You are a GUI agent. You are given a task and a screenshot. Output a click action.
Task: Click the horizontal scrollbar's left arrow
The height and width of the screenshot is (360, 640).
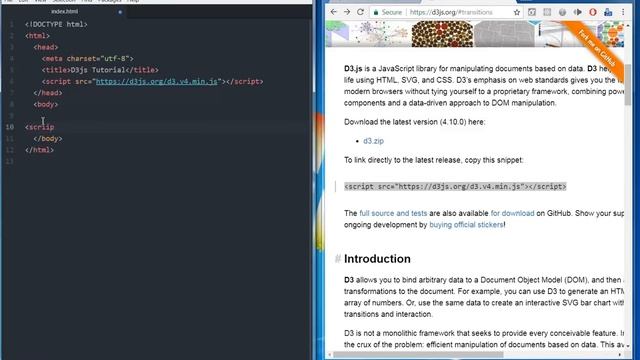329,355
